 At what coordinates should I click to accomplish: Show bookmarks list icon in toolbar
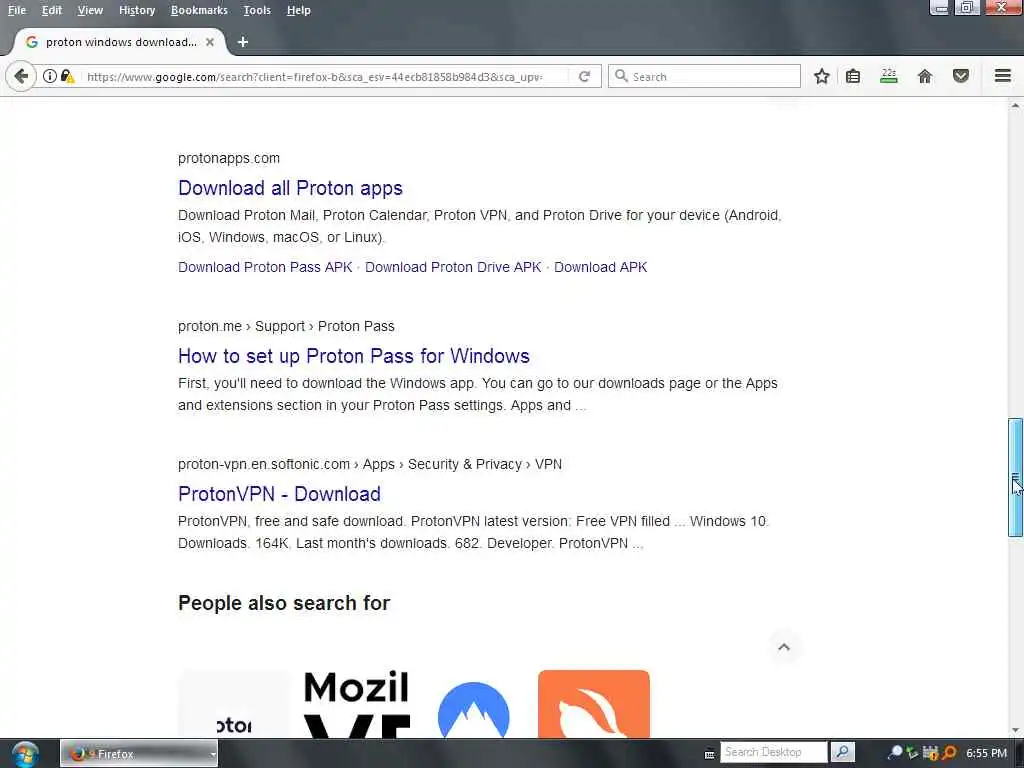853,76
